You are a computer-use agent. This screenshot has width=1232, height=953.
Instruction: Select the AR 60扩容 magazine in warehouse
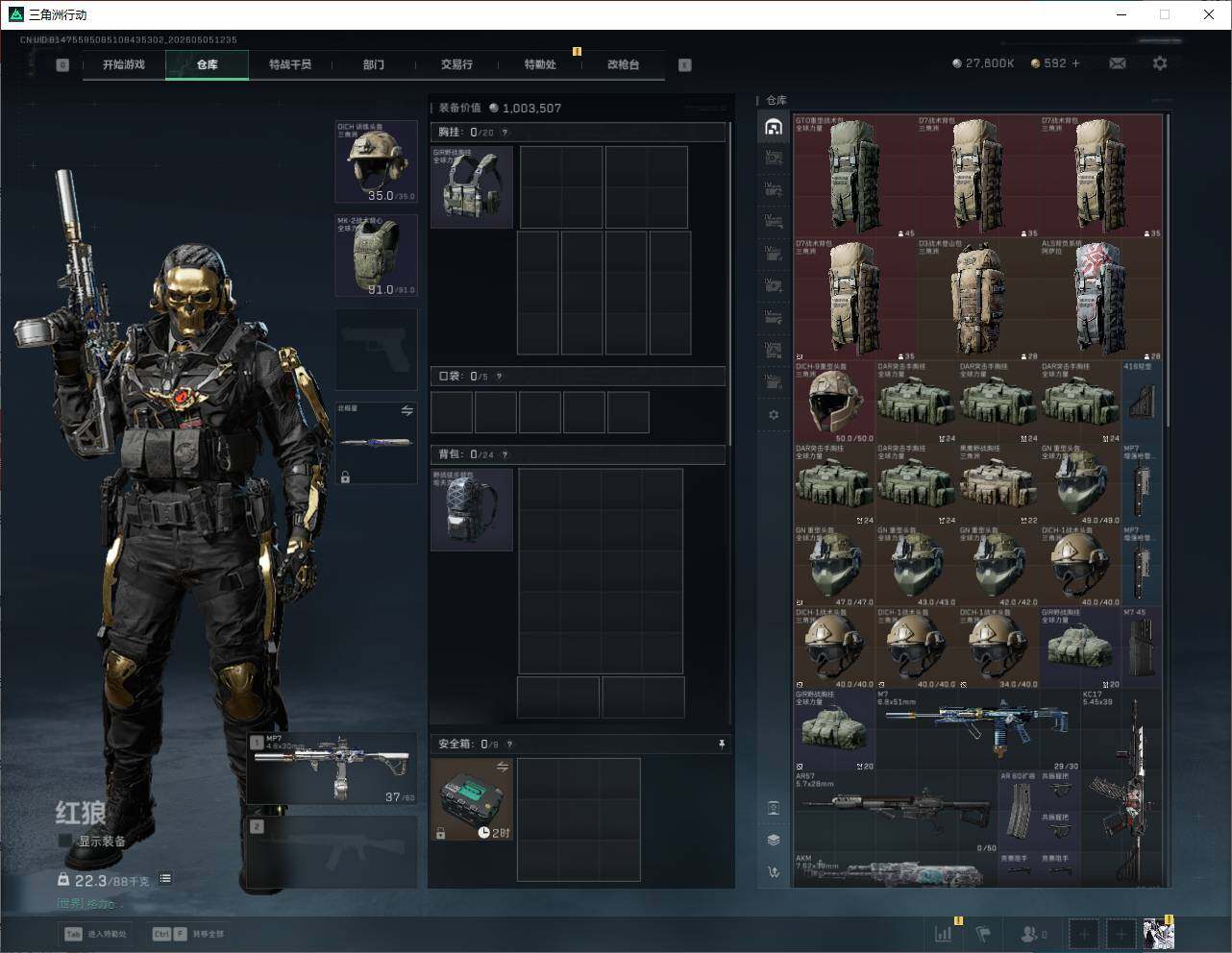coord(1019,812)
